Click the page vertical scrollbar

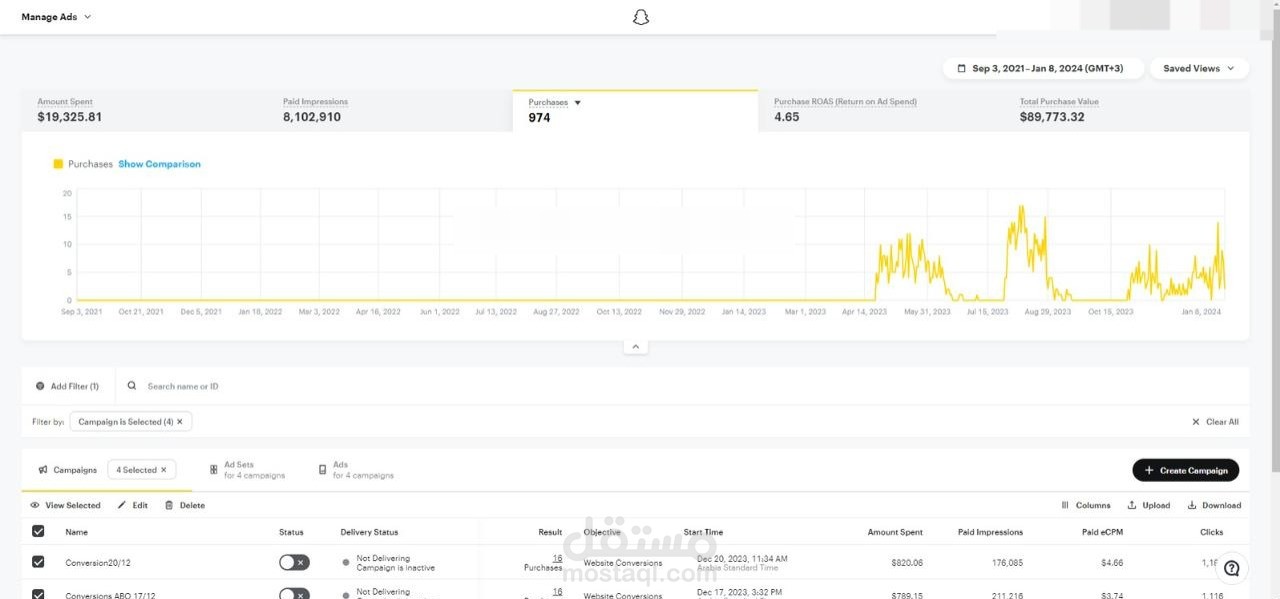[x=1274, y=240]
